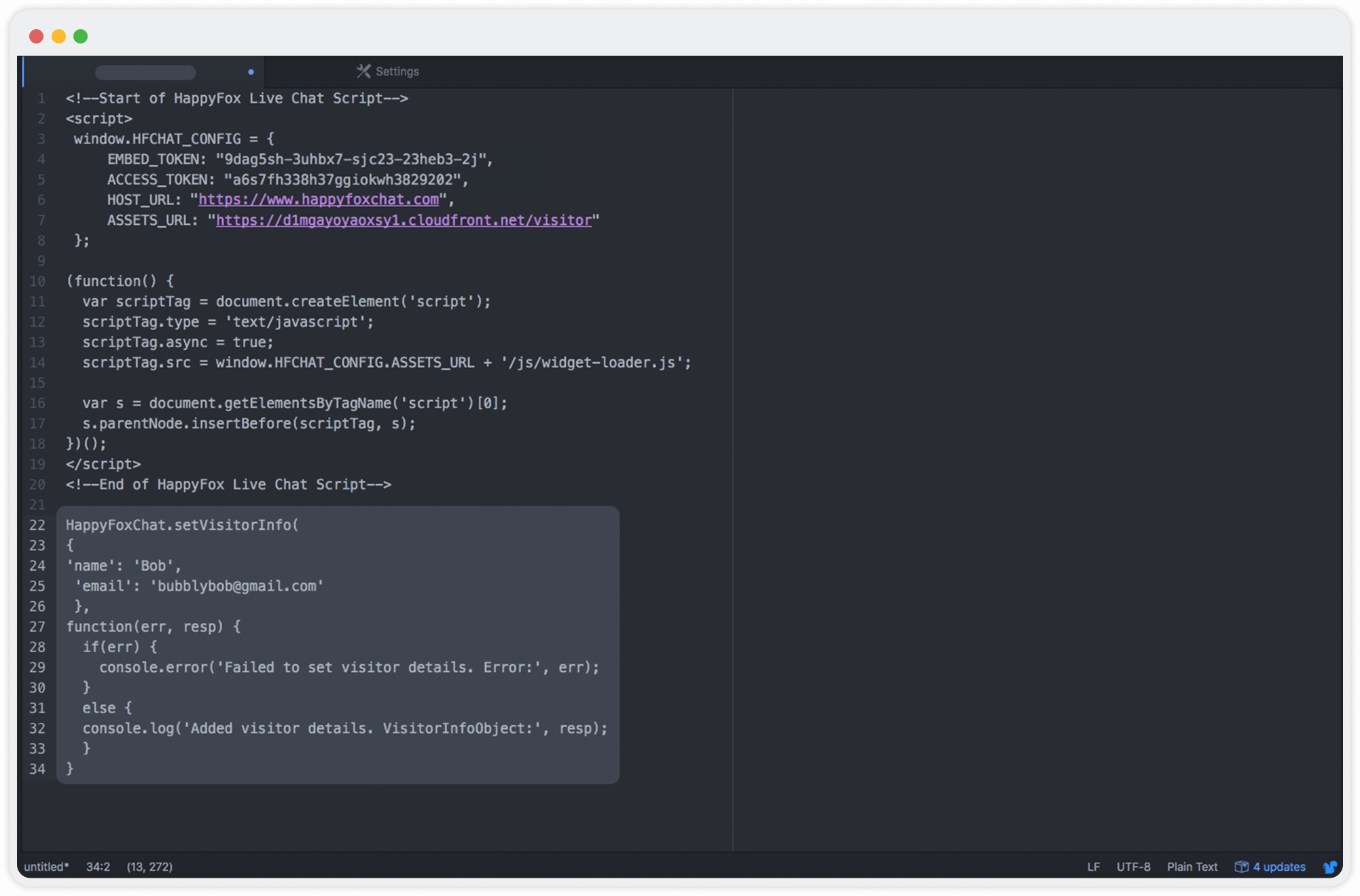This screenshot has height=896, width=1360.
Task: Click the 4 updates indicator
Action: [1277, 867]
